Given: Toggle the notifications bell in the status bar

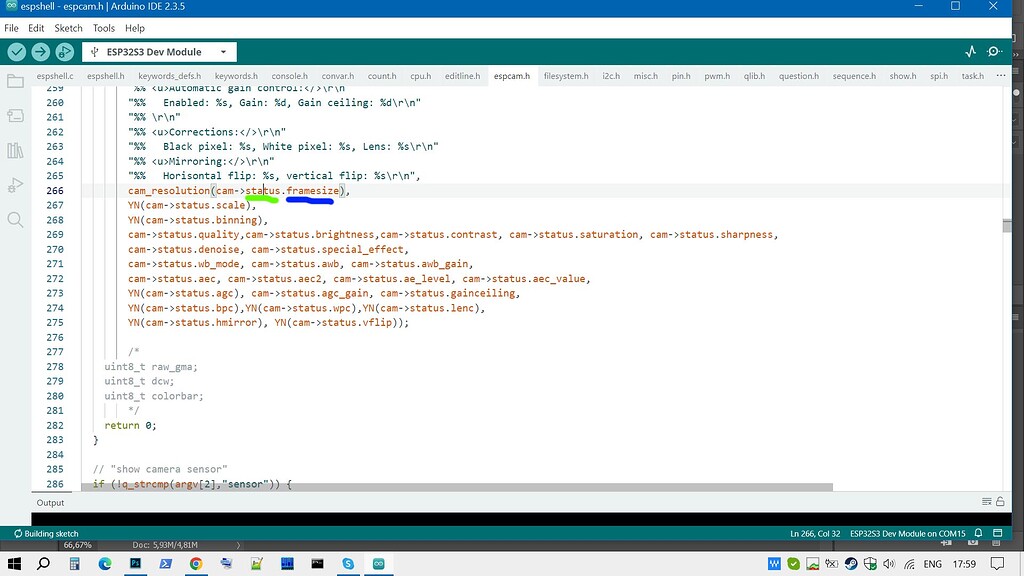Looking at the screenshot, I should click(x=978, y=533).
